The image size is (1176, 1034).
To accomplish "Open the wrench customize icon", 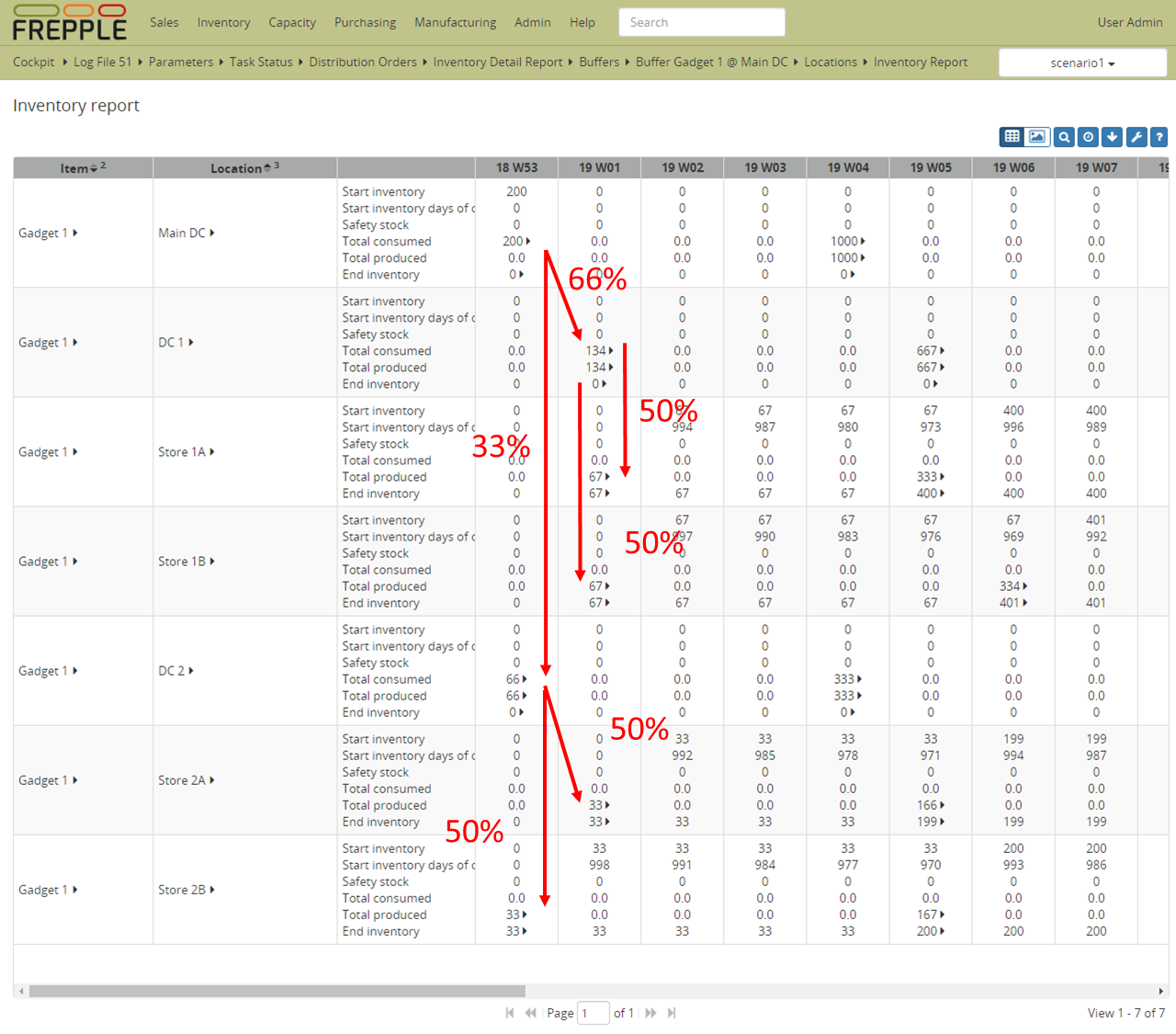I will point(1136,137).
